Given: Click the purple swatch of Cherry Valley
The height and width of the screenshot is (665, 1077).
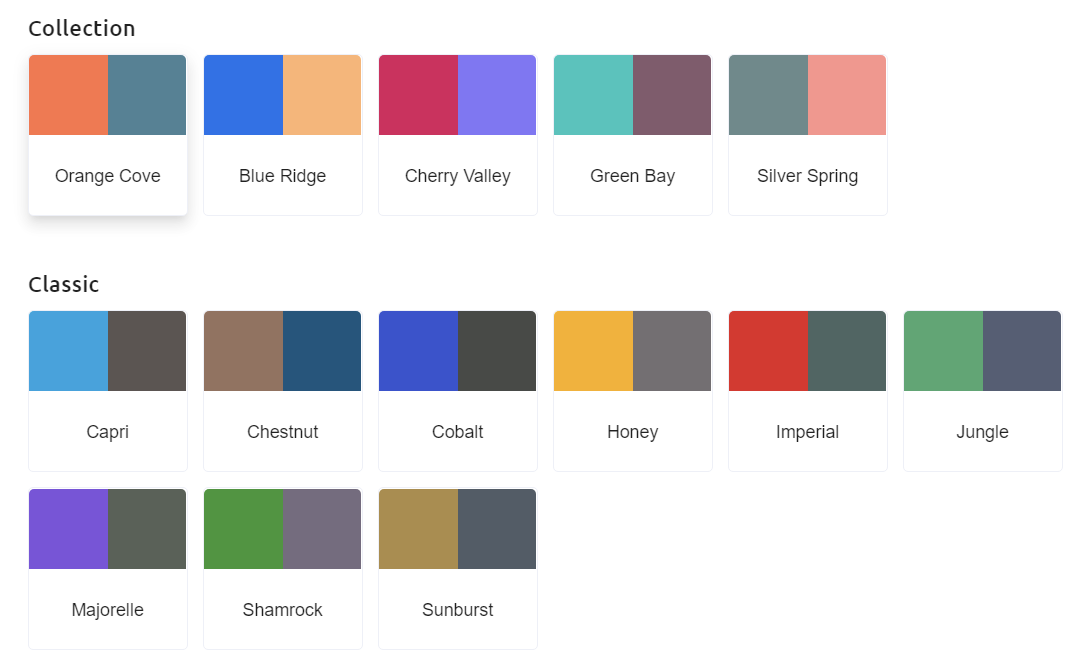Looking at the screenshot, I should pyautogui.click(x=497, y=95).
